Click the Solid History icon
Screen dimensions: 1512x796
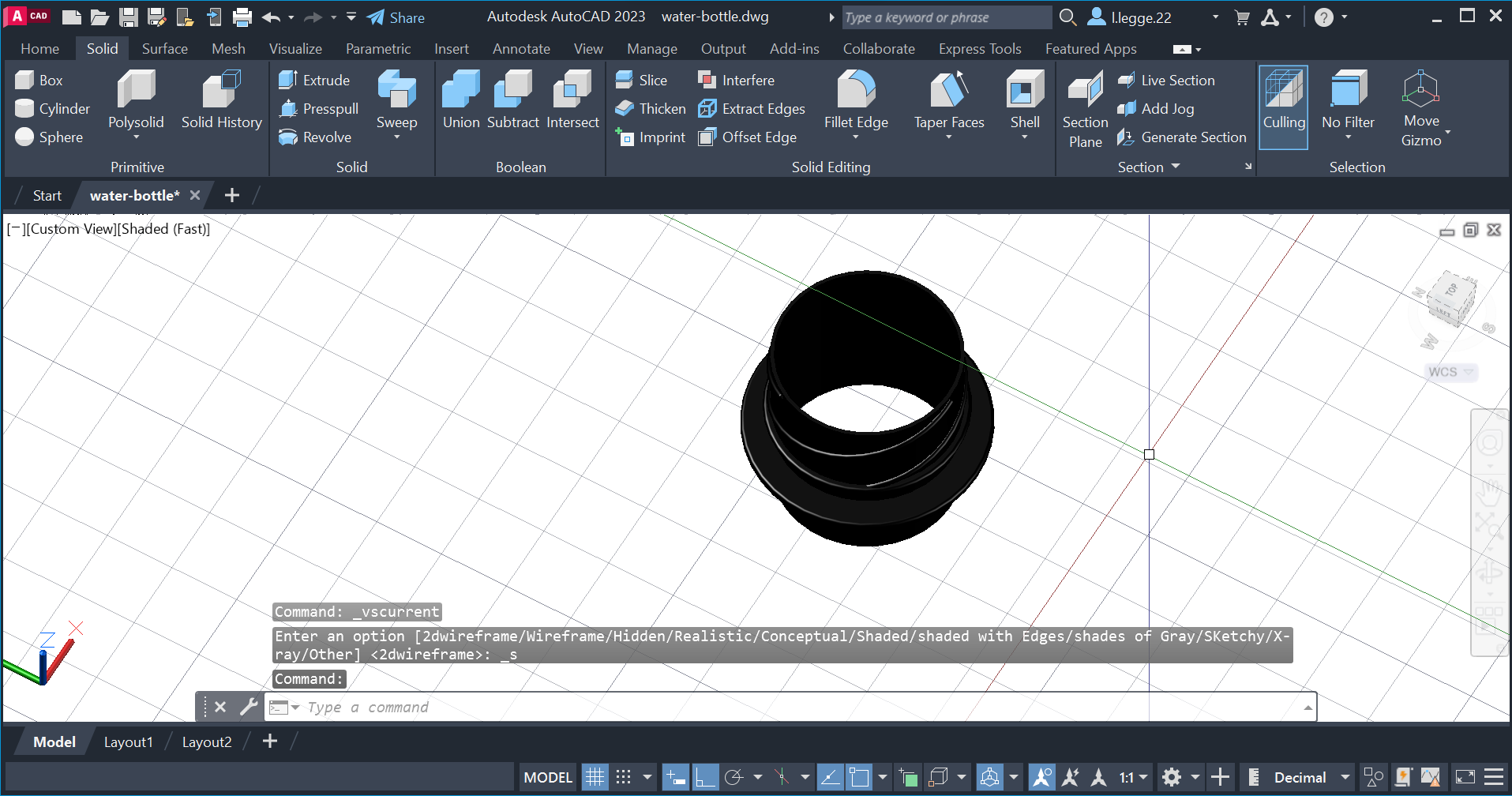click(221, 88)
